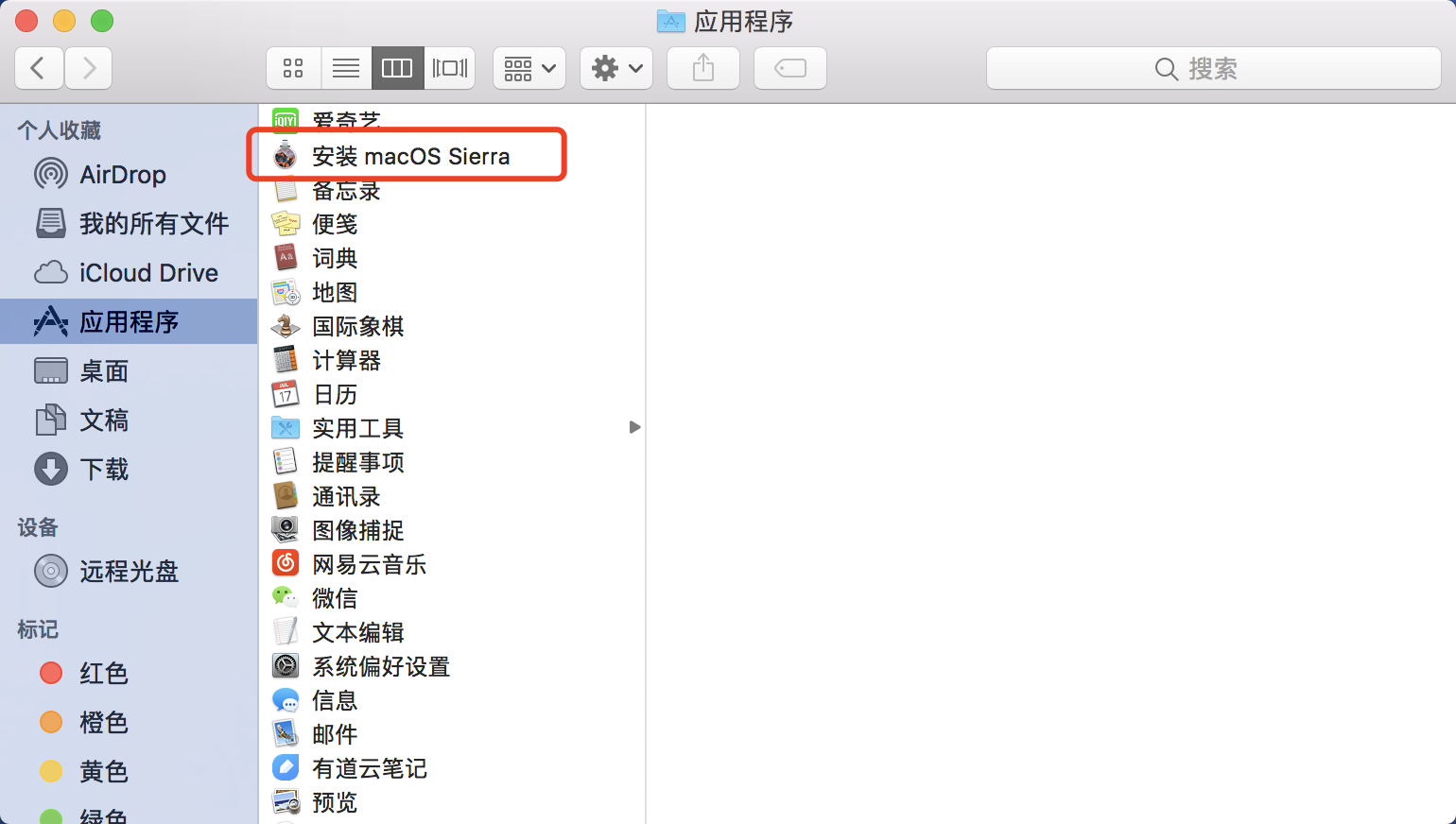This screenshot has width=1456, height=824.
Task: Open the arrange items dropdown
Action: [x=529, y=68]
